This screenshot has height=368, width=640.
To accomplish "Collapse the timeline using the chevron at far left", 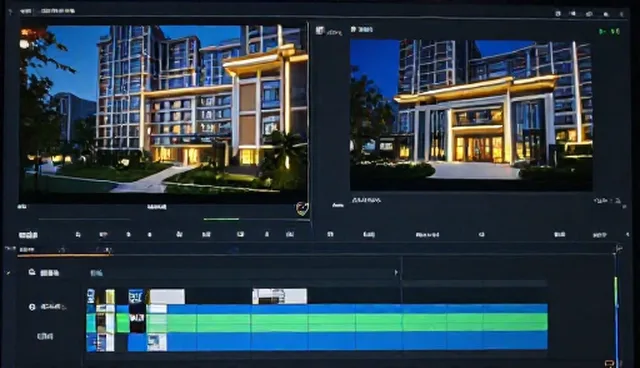I will point(8,272).
